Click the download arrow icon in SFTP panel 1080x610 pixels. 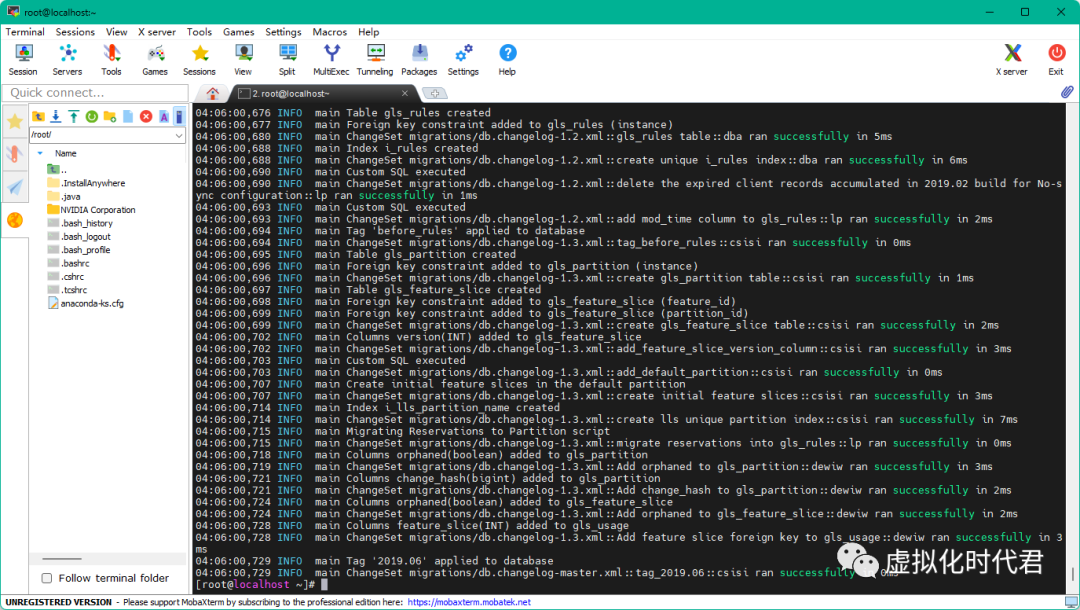pyautogui.click(x=56, y=117)
